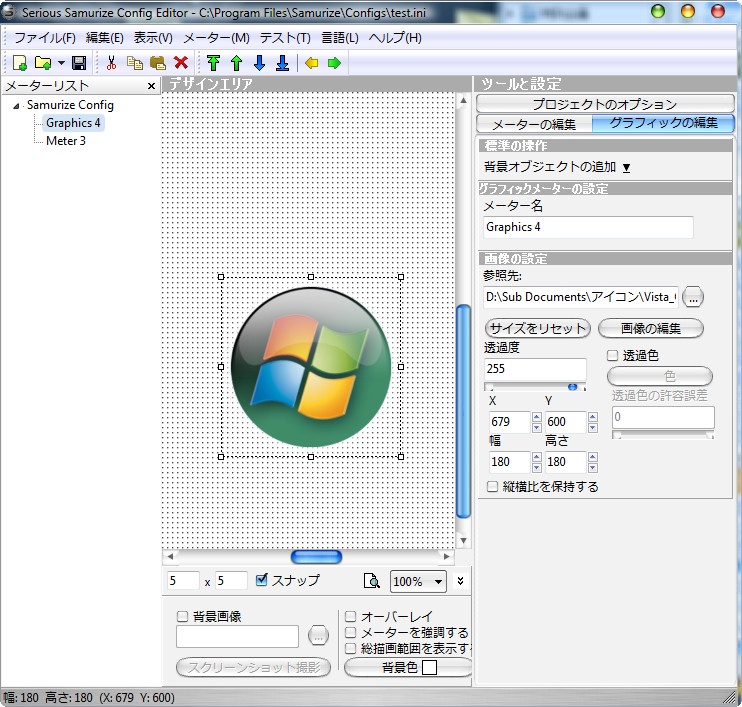
Task: Click the 透過色の許容誤差 slider
Action: (x=662, y=435)
